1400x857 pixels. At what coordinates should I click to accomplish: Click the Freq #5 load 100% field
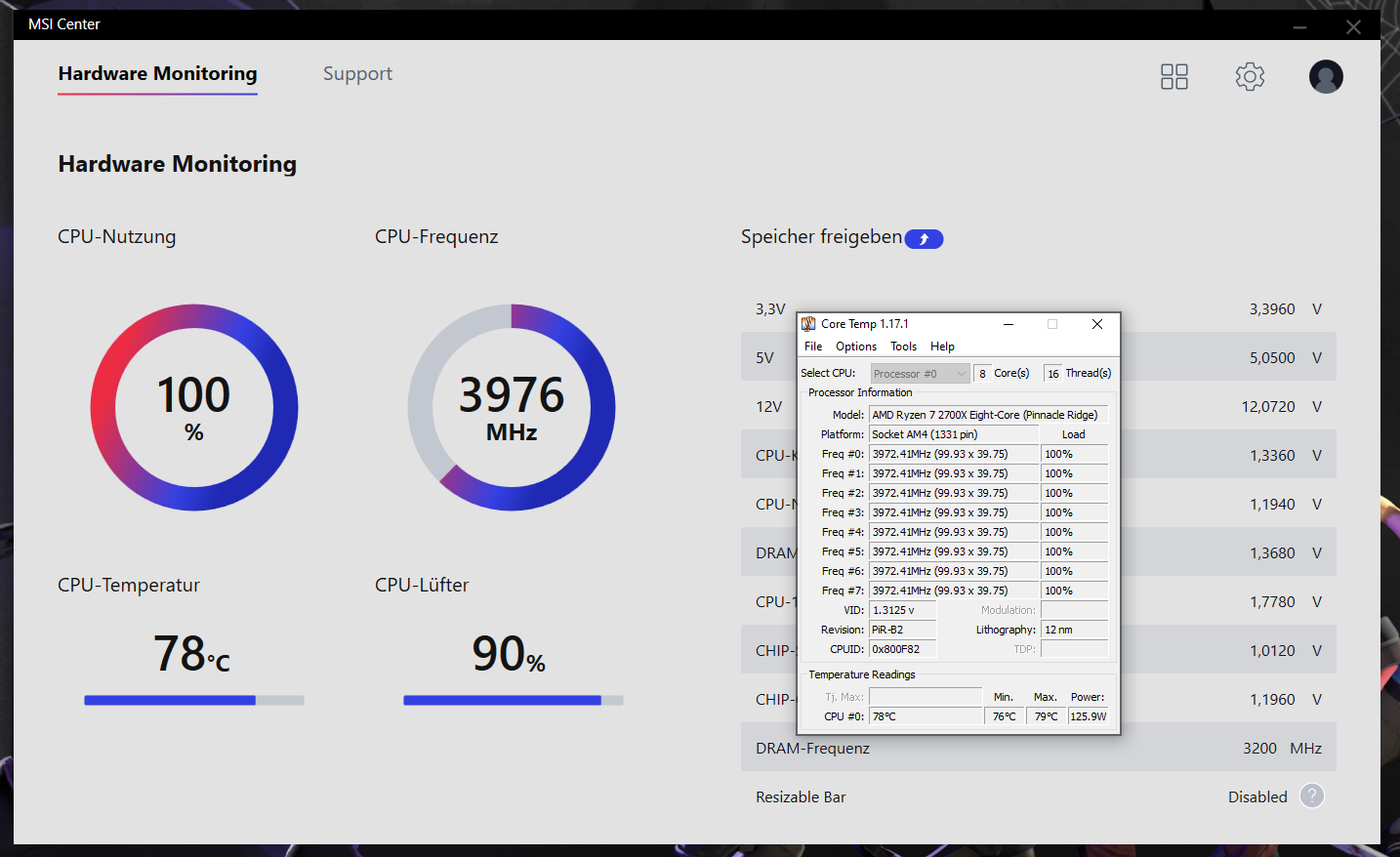(x=1075, y=551)
